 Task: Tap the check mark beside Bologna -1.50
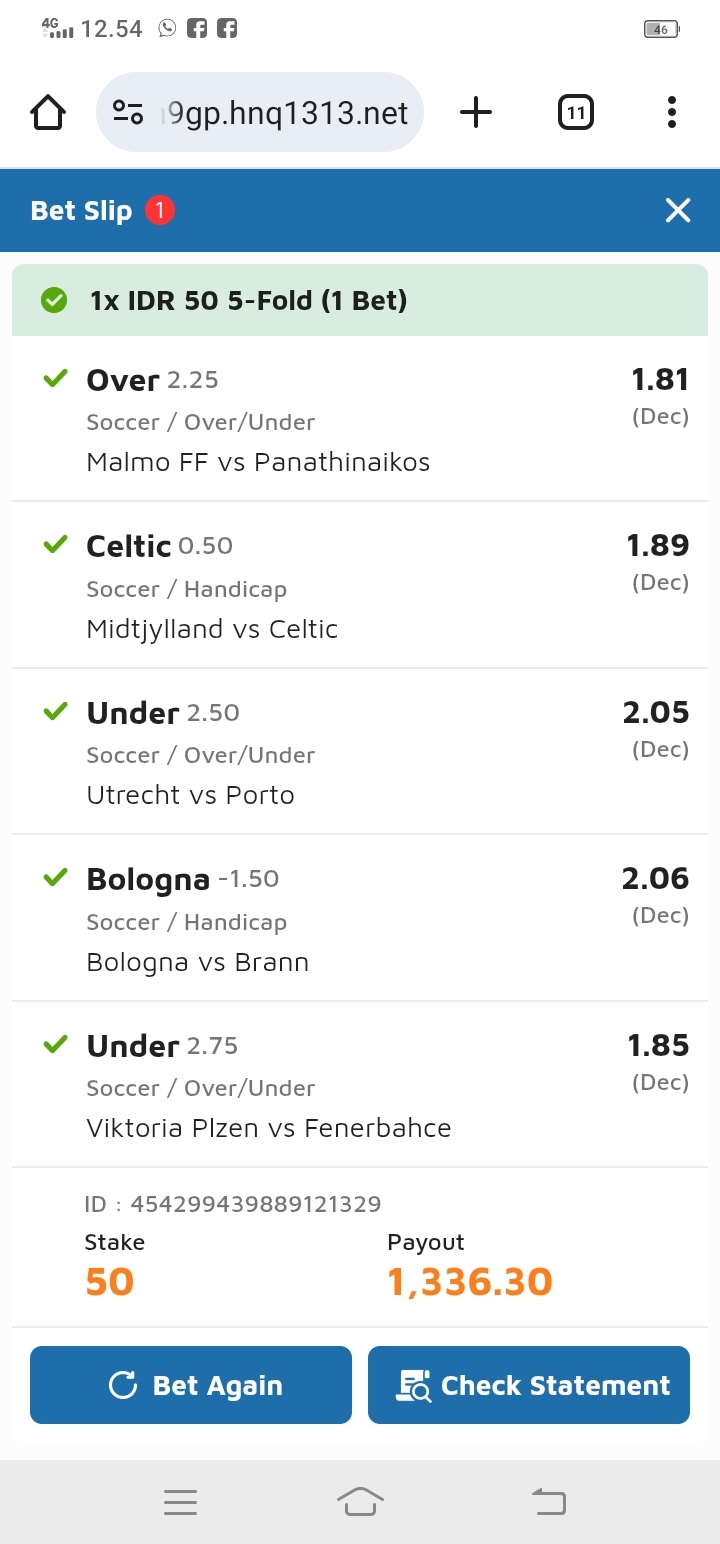point(56,878)
